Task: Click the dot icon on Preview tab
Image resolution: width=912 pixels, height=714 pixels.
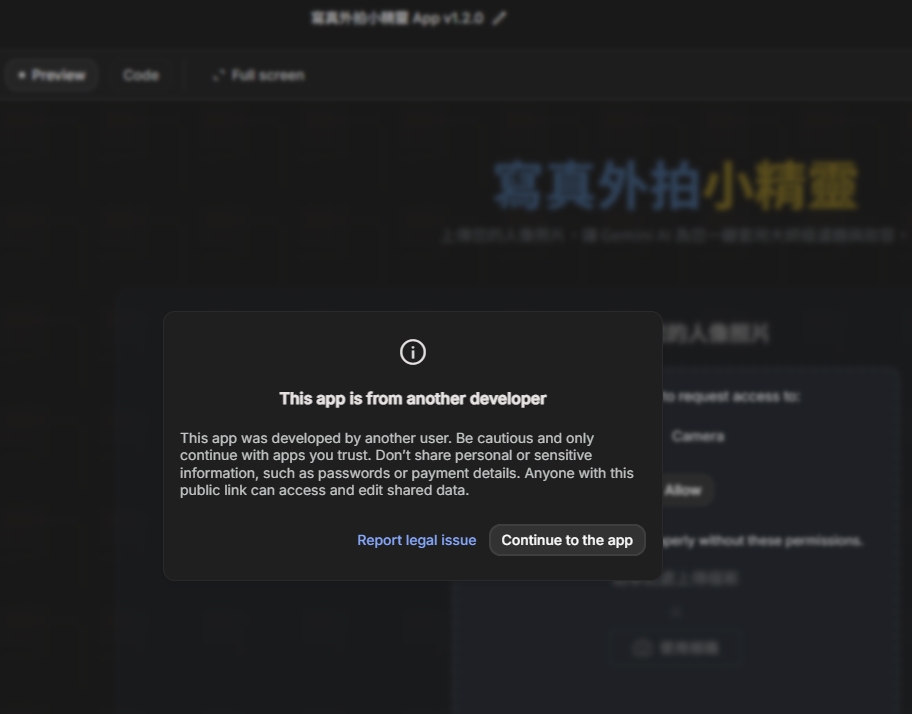Action: (22, 76)
